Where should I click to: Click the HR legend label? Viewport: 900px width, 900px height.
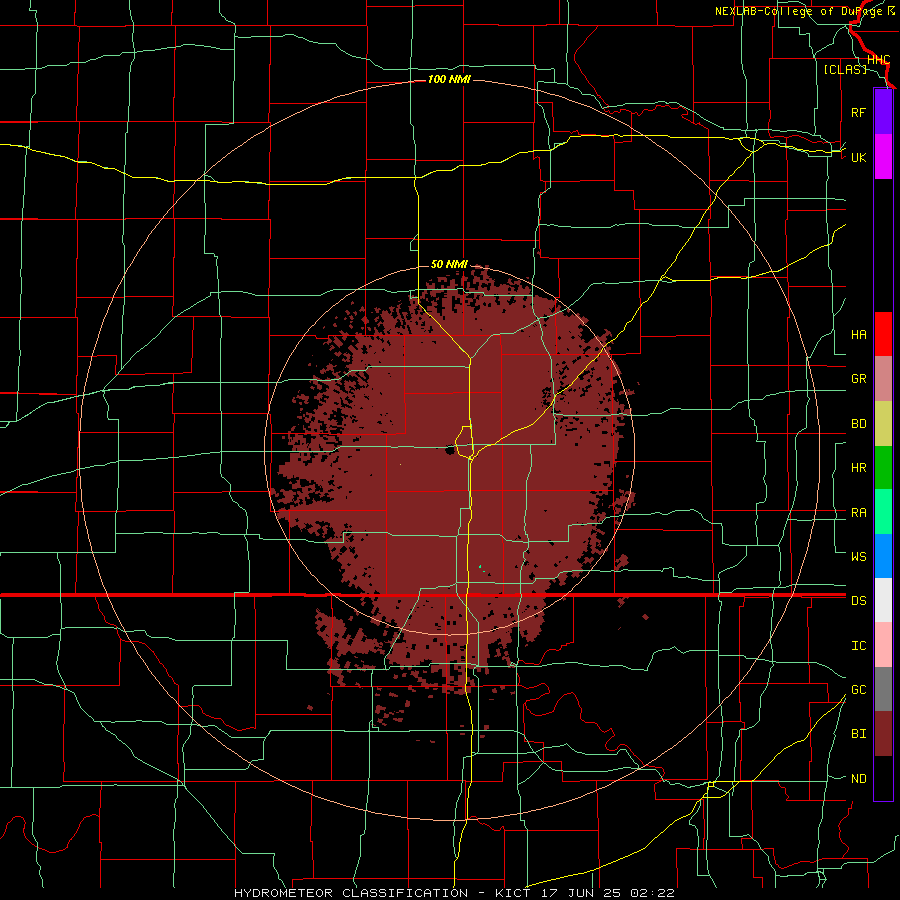858,468
